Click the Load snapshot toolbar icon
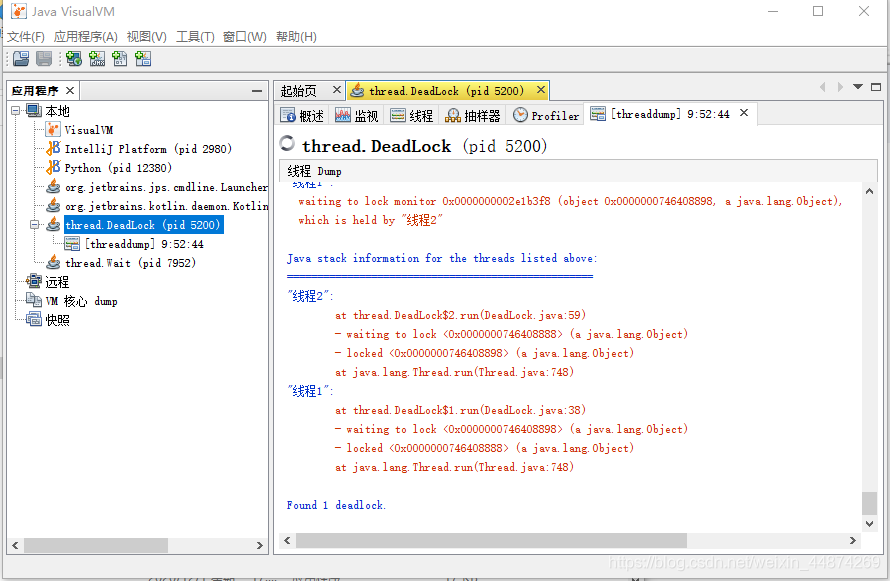890x581 pixels. coord(20,60)
